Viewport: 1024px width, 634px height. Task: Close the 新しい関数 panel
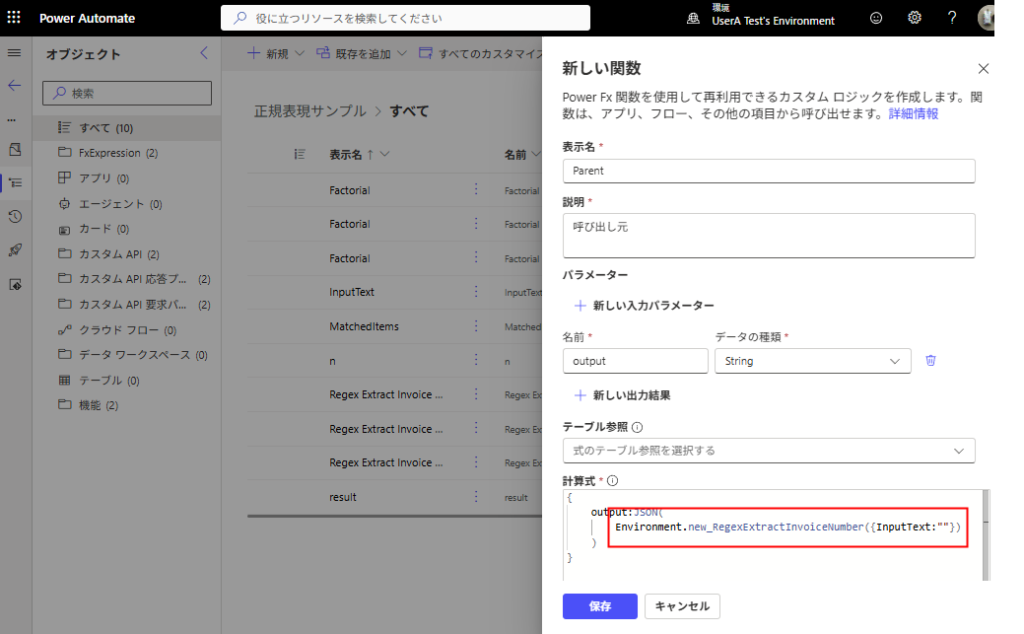pyautogui.click(x=983, y=69)
